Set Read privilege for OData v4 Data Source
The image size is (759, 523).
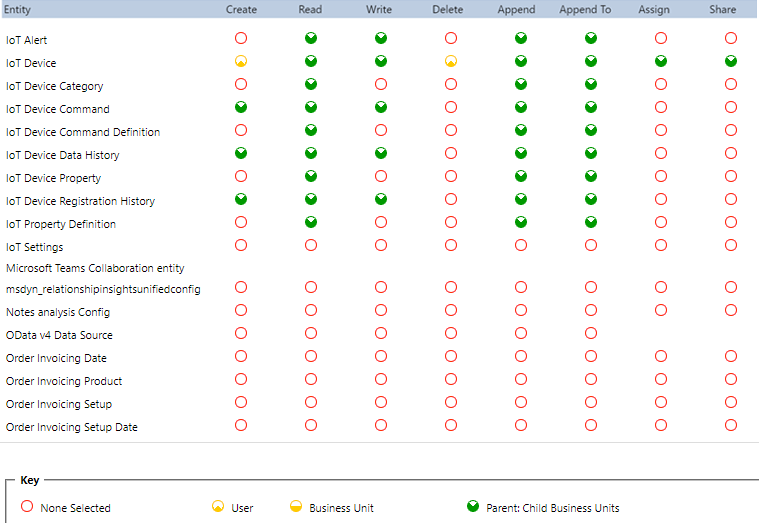(x=311, y=333)
